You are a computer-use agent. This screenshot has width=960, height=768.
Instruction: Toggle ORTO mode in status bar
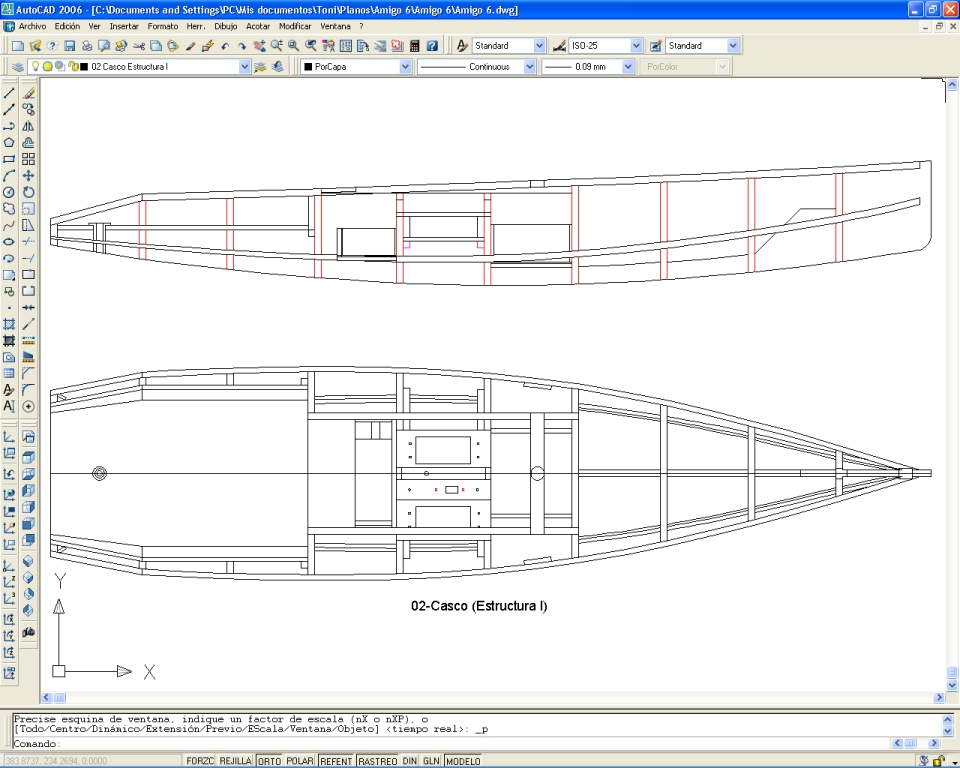click(268, 761)
